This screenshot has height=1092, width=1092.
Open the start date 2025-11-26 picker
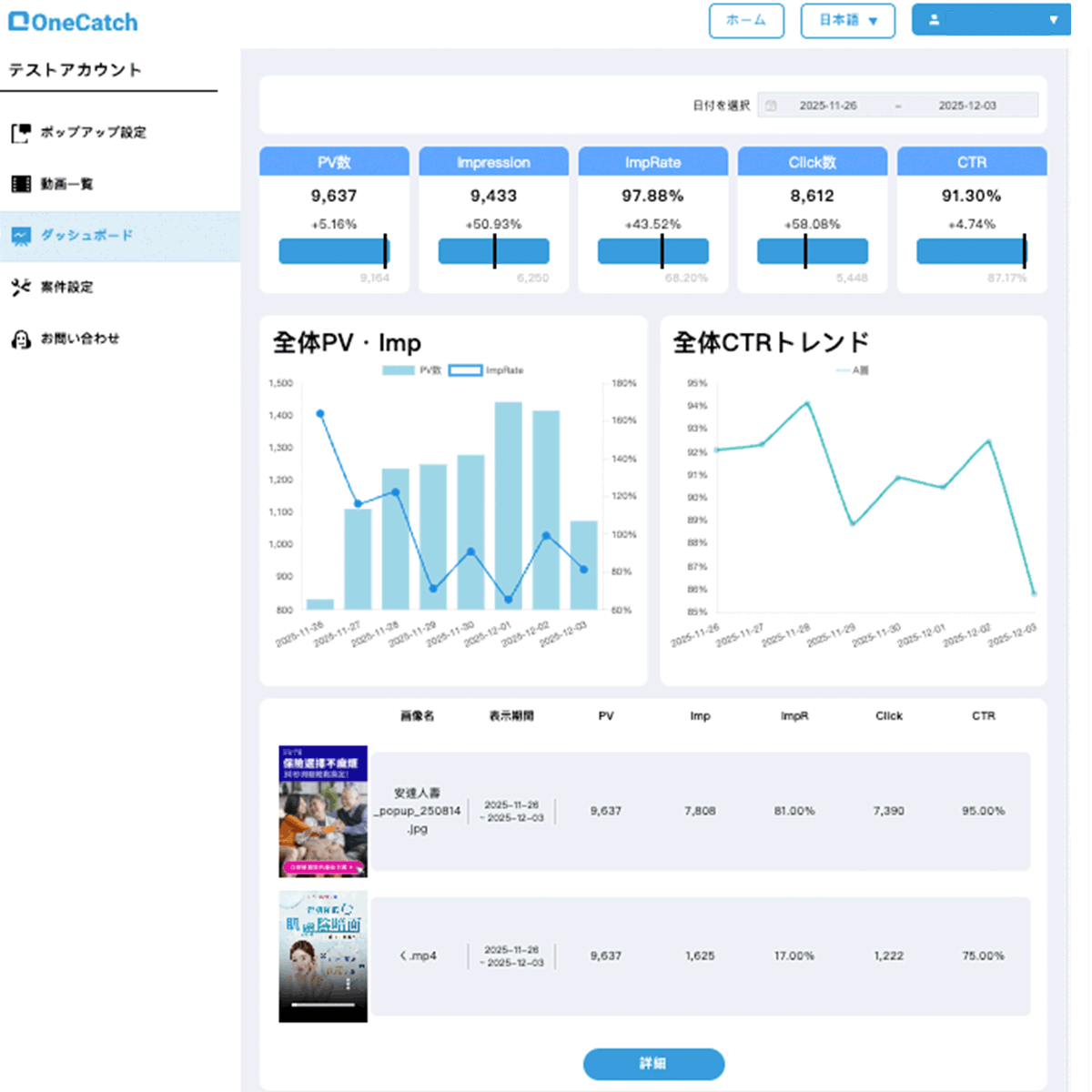pyautogui.click(x=827, y=106)
